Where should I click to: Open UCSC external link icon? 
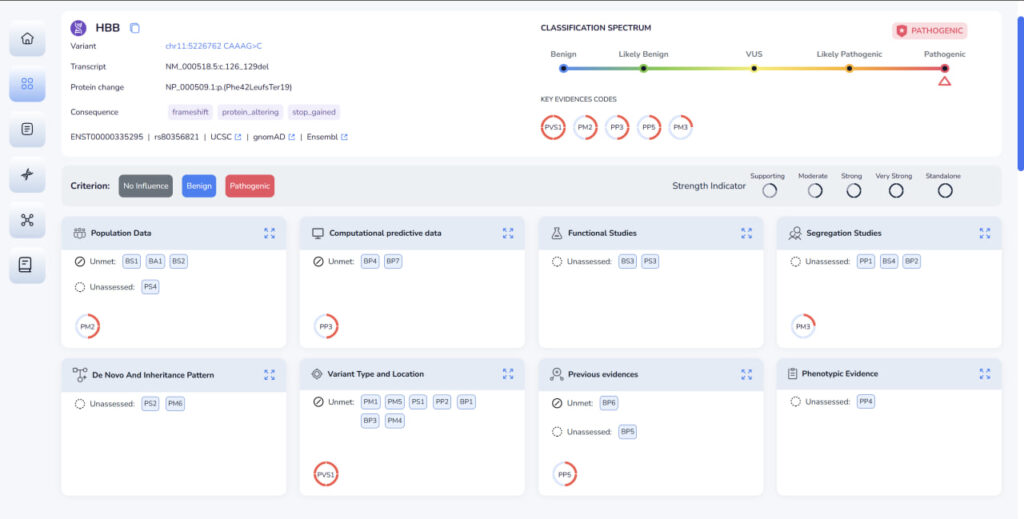tap(238, 137)
